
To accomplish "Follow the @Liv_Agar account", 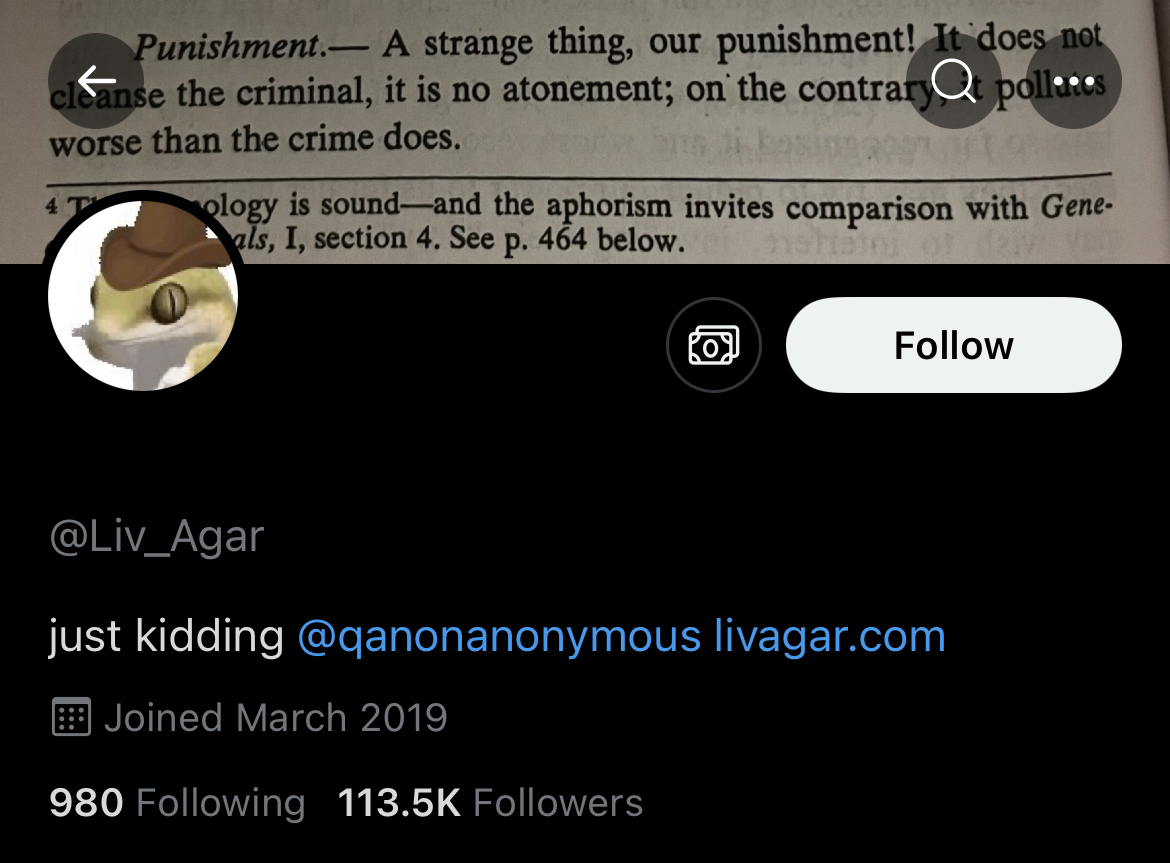I will pyautogui.click(x=954, y=345).
